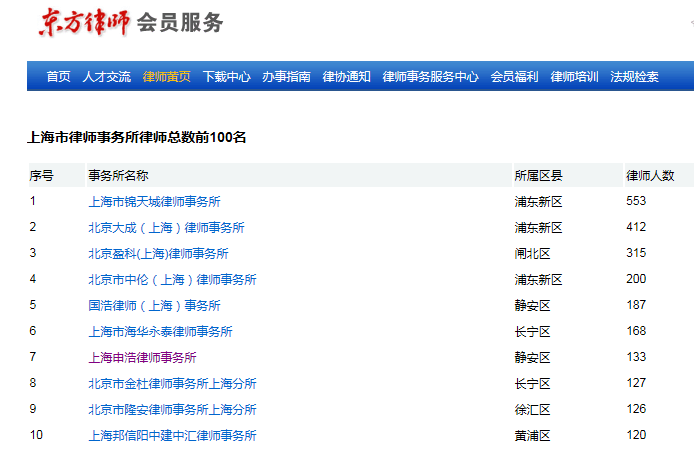
Task: Open the 会员福利 page
Action: point(514,77)
